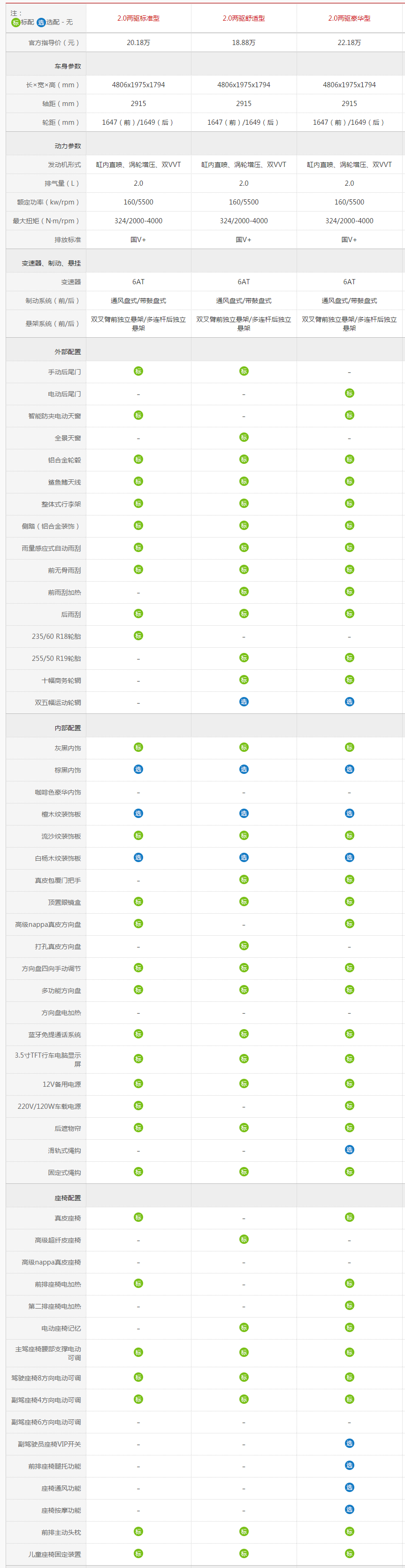Click 双五幅运动轮辋 blue optional icon in 舒适型 column
Viewport: 405px width, 1568px height.
244,702
